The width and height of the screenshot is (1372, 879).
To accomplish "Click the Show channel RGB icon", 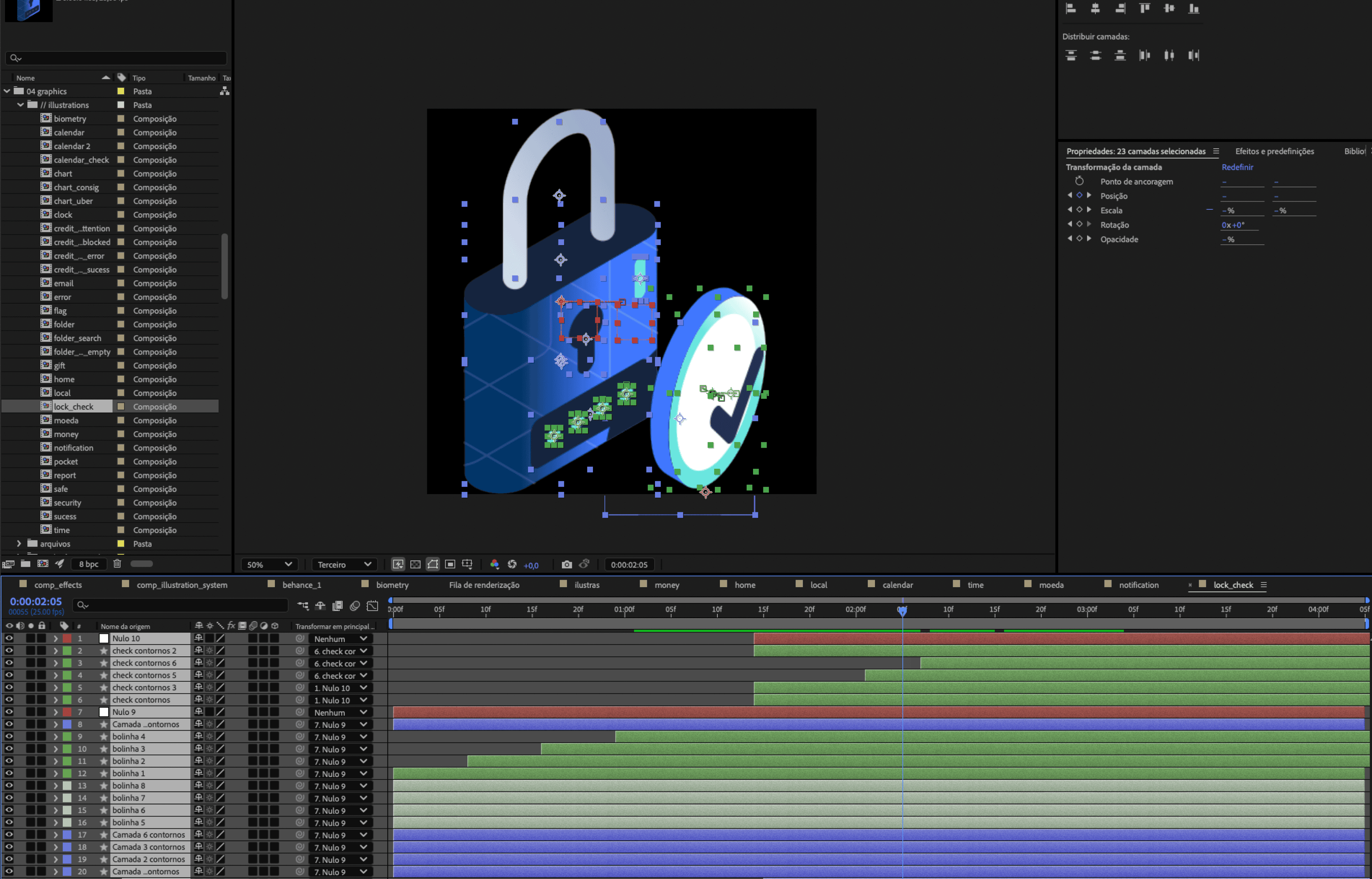I will 494,564.
